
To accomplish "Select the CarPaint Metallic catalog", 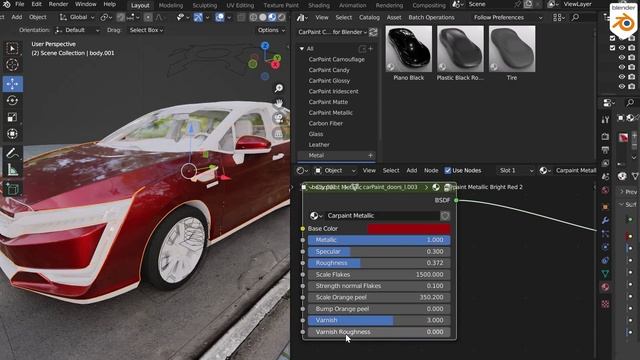I will (x=331, y=113).
